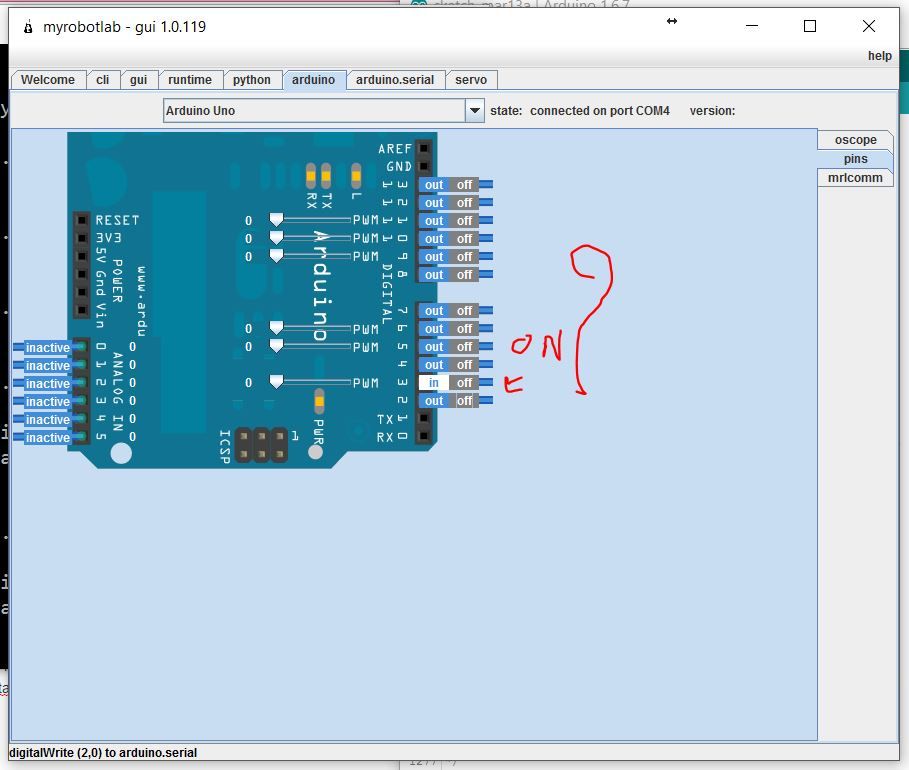Open the gui tab
This screenshot has height=770, width=909.
[138, 79]
